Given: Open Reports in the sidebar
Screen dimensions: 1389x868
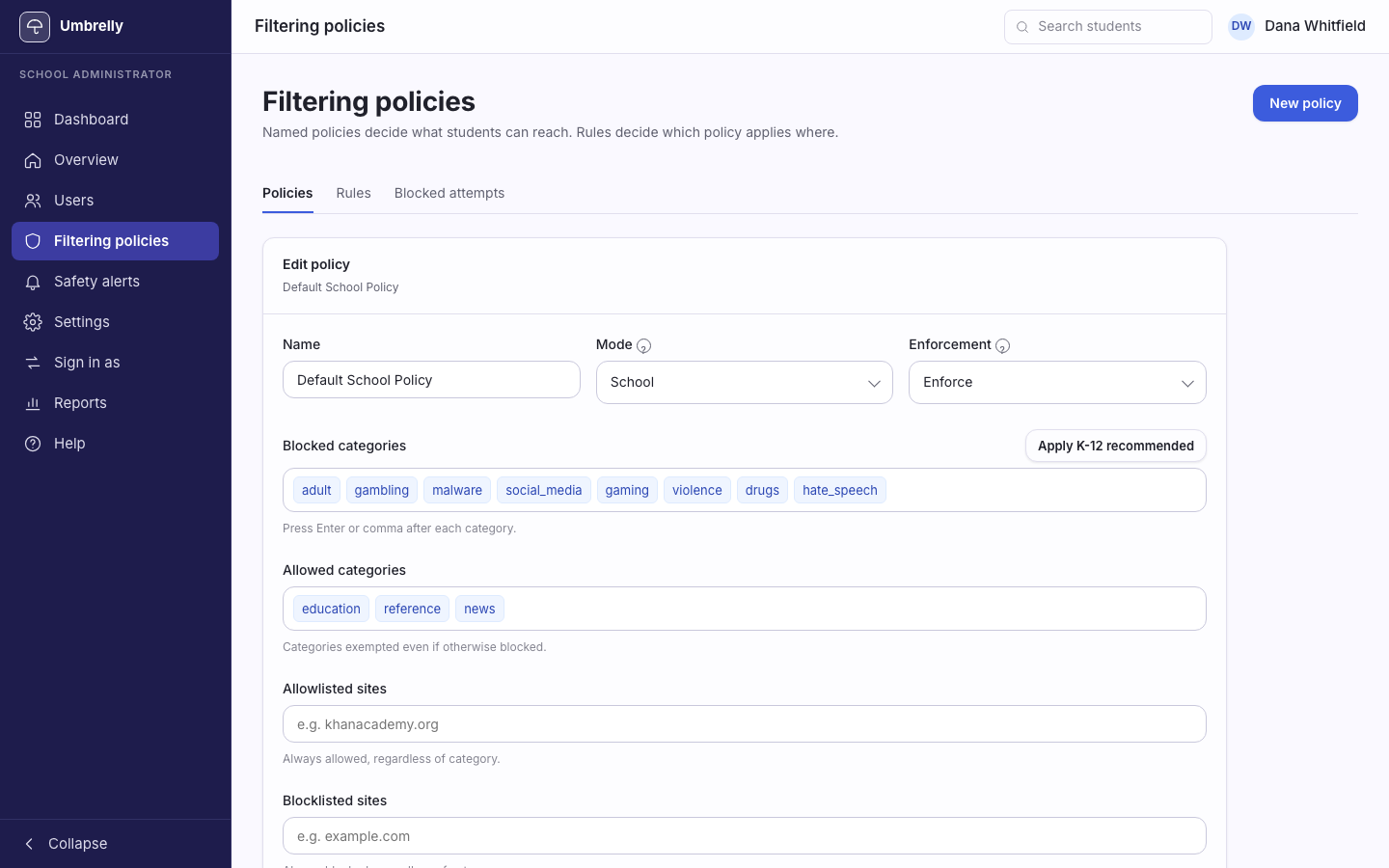Looking at the screenshot, I should (115, 403).
